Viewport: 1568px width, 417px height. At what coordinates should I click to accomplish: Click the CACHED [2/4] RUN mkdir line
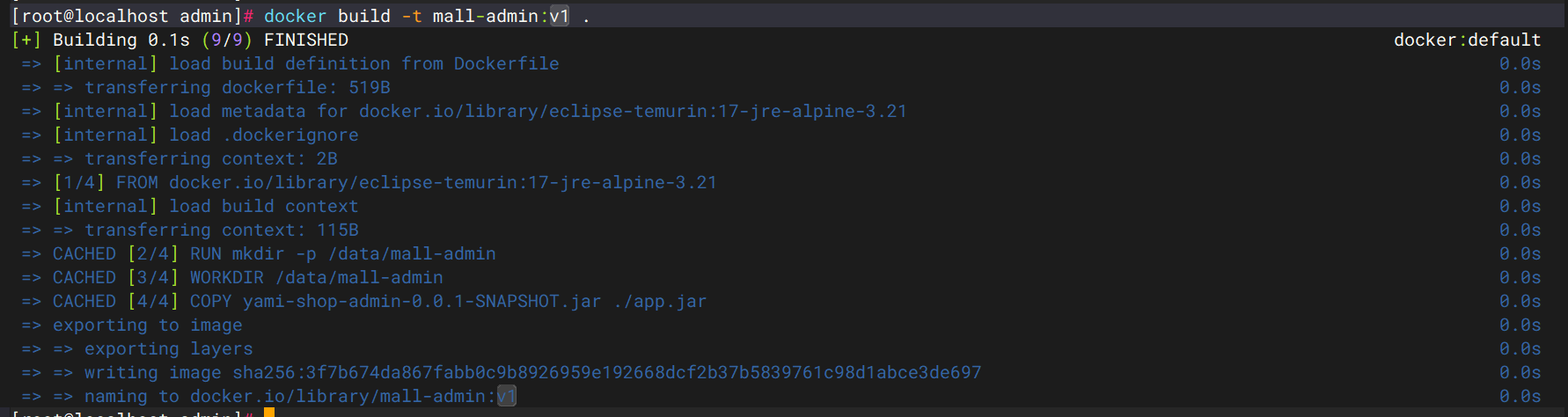point(275,253)
